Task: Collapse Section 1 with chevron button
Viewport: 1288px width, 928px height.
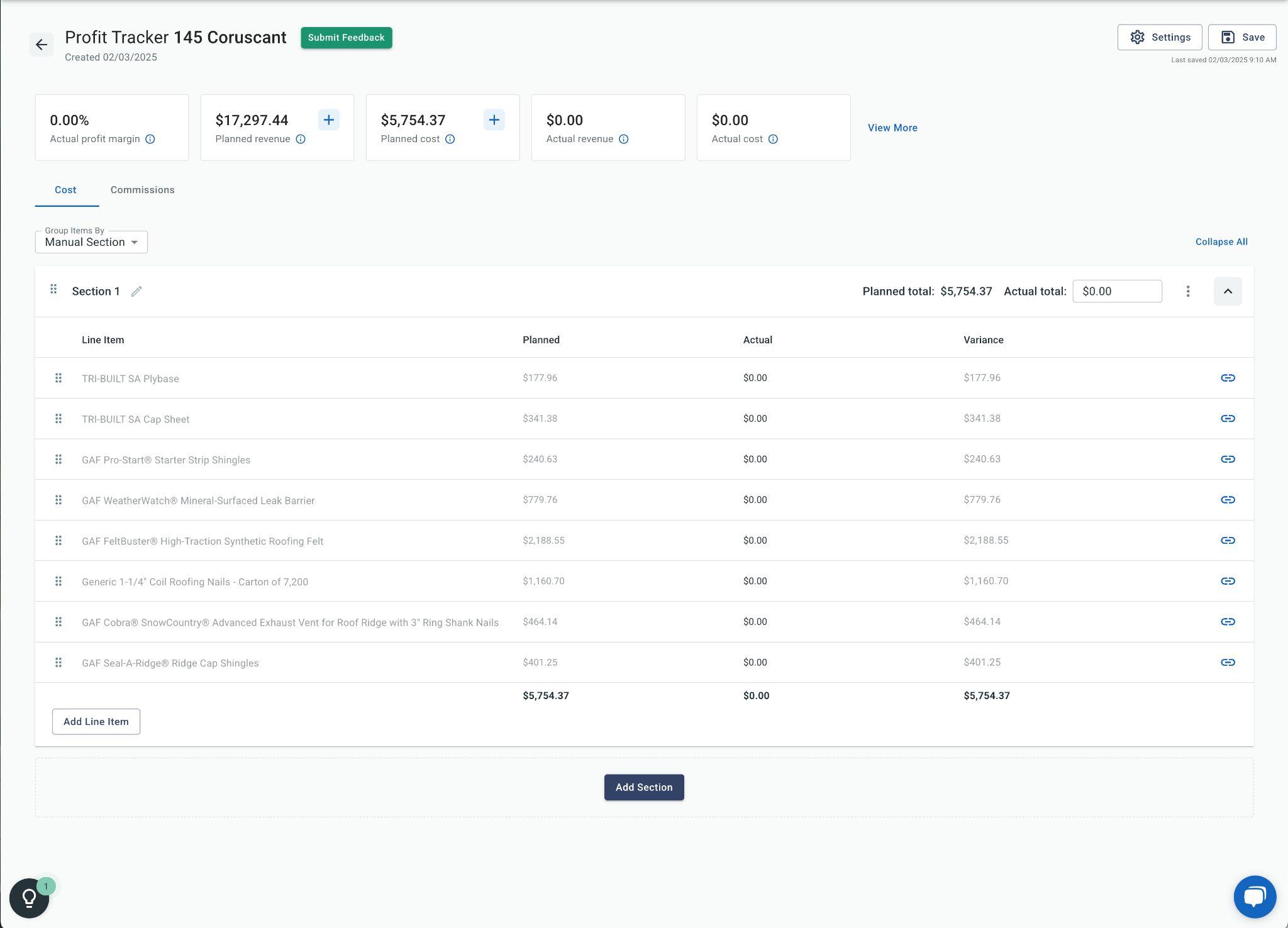Action: (1227, 291)
